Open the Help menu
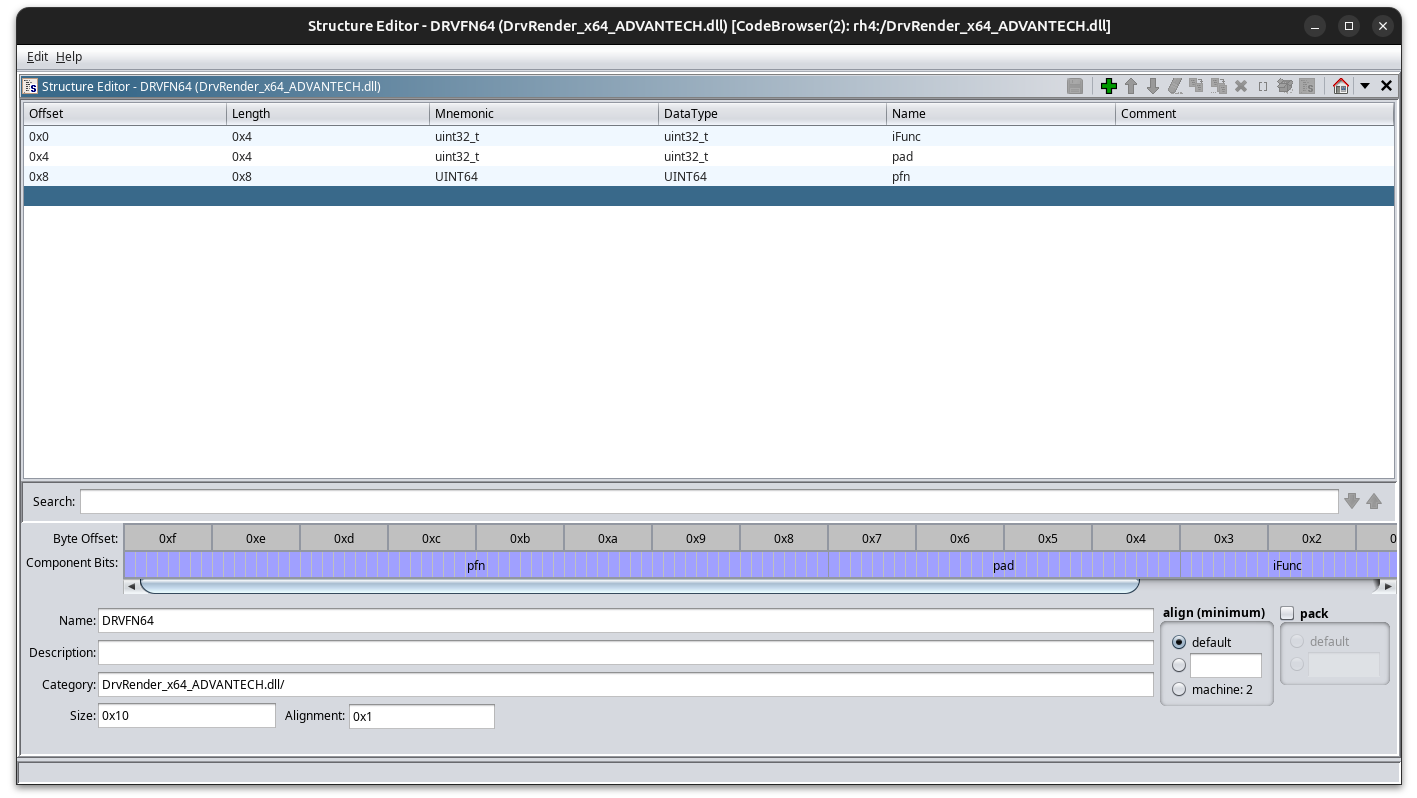The width and height of the screenshot is (1417, 798). [x=69, y=57]
